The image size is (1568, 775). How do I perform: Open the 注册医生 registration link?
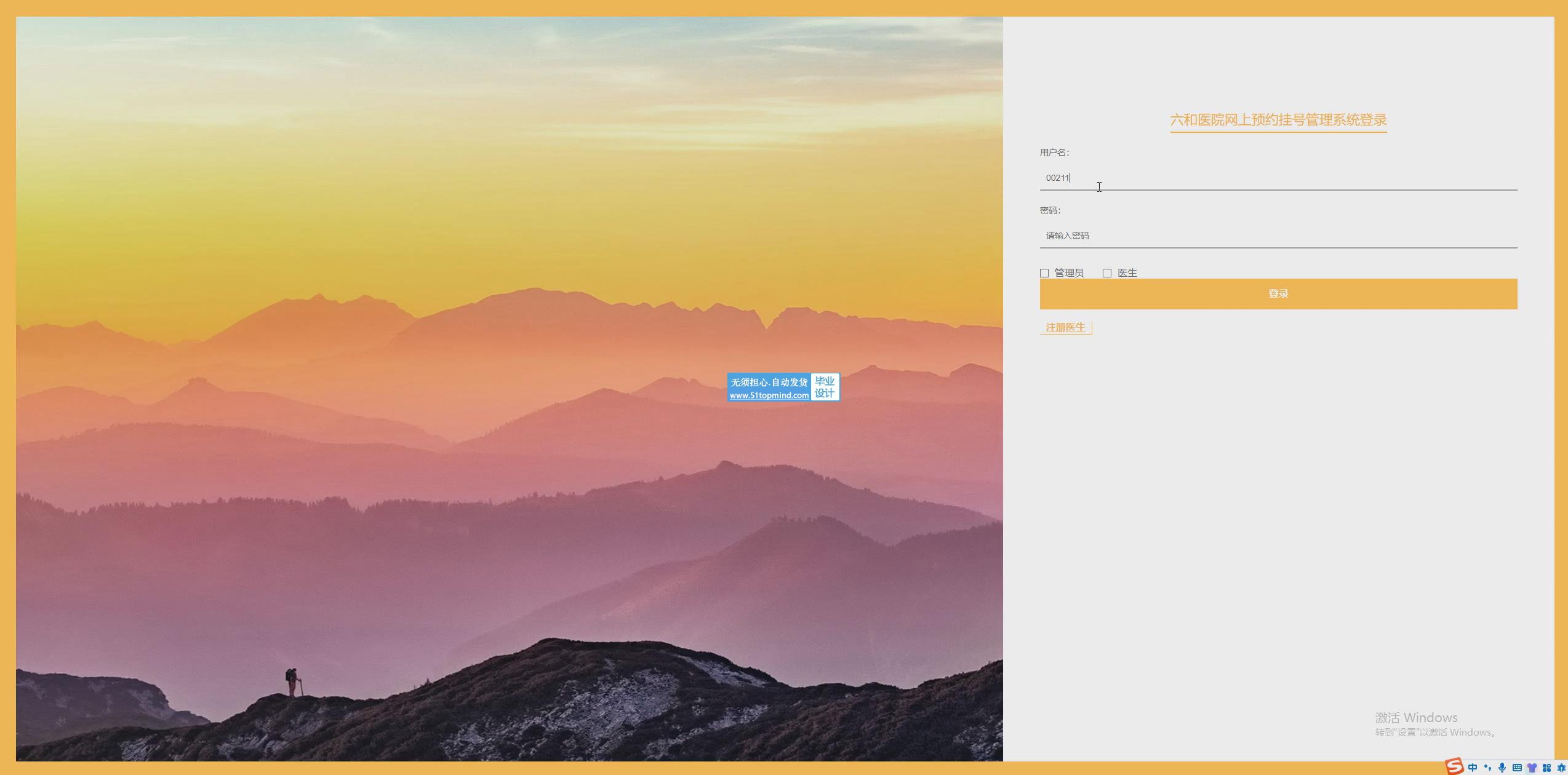(x=1066, y=328)
